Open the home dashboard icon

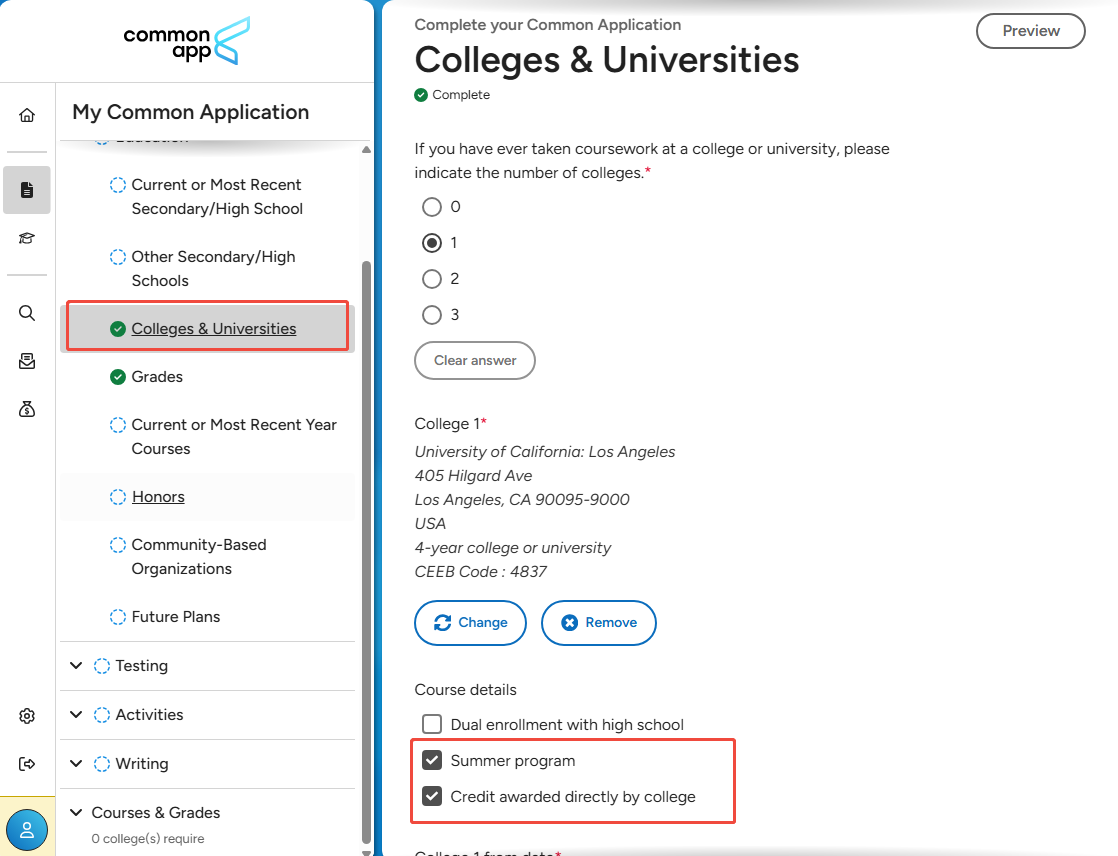click(x=27, y=115)
